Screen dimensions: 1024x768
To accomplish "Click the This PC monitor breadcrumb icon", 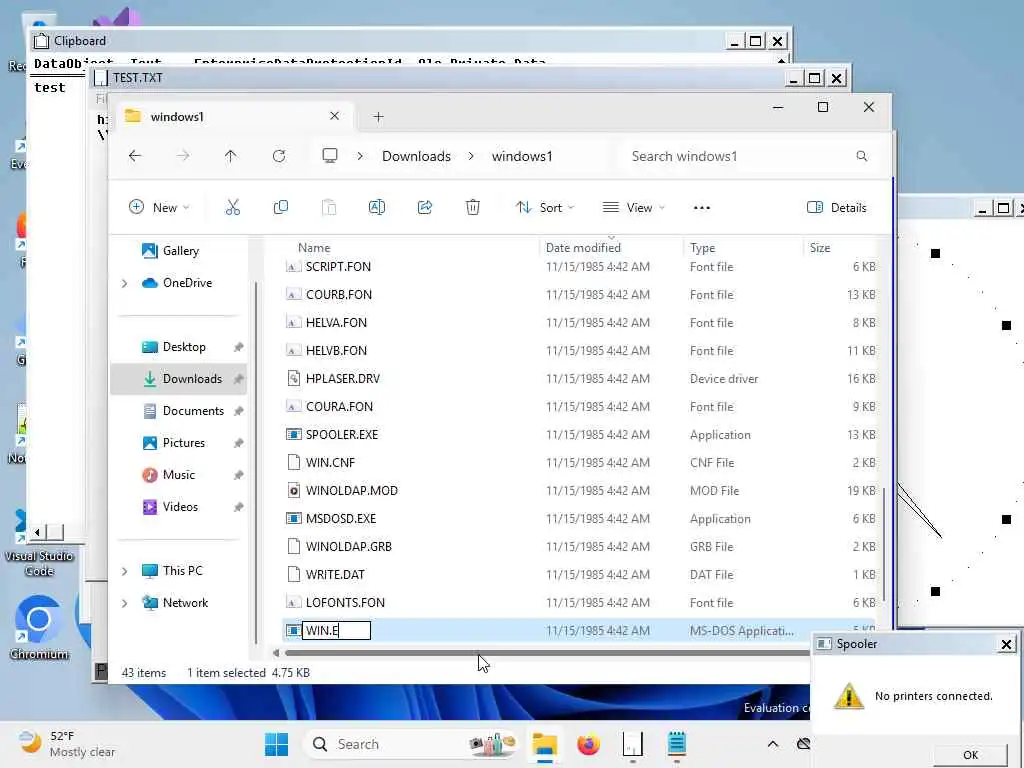I will click(x=330, y=155).
